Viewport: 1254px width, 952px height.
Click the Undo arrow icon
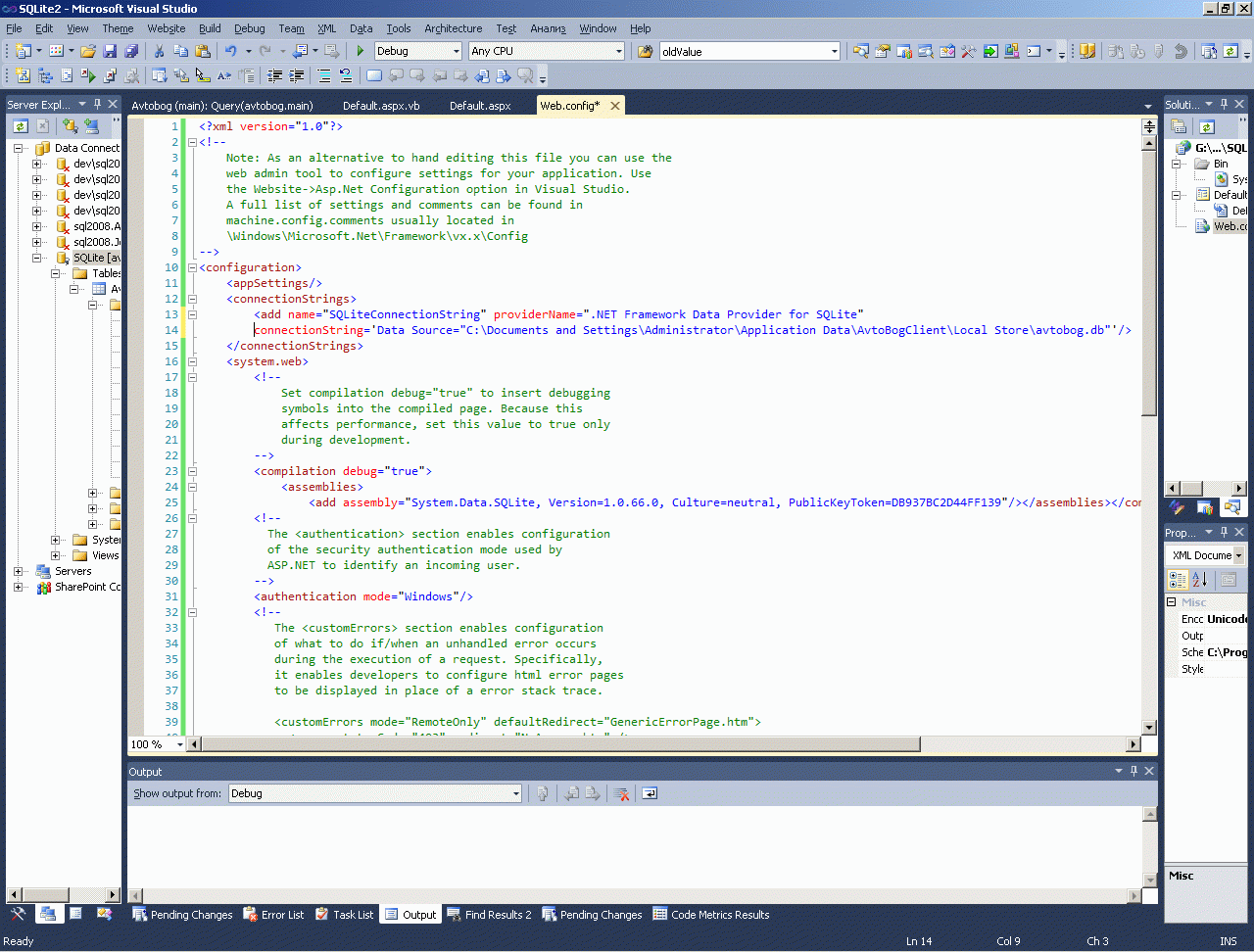pos(230,51)
